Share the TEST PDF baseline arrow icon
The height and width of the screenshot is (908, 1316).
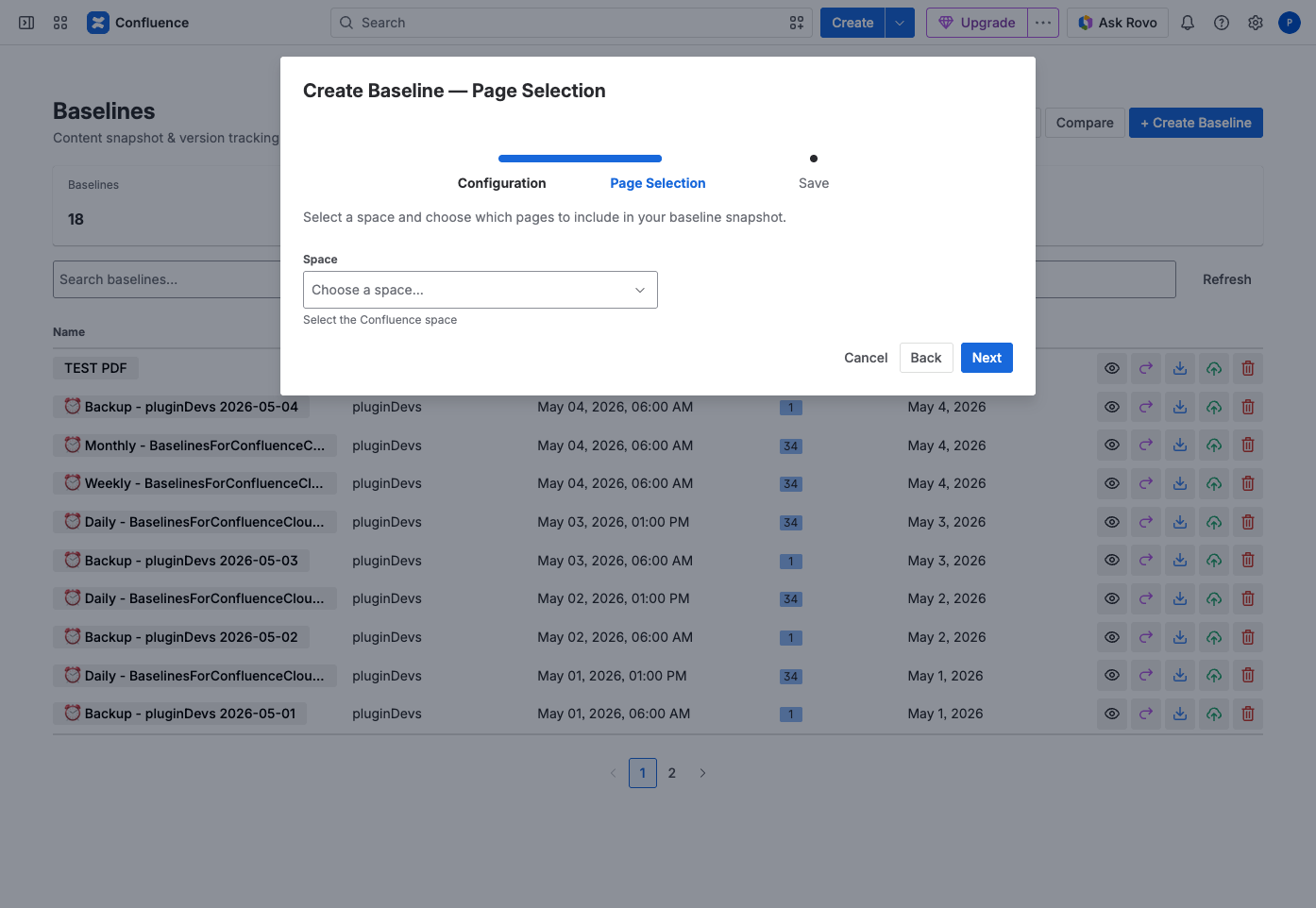[1146, 368]
